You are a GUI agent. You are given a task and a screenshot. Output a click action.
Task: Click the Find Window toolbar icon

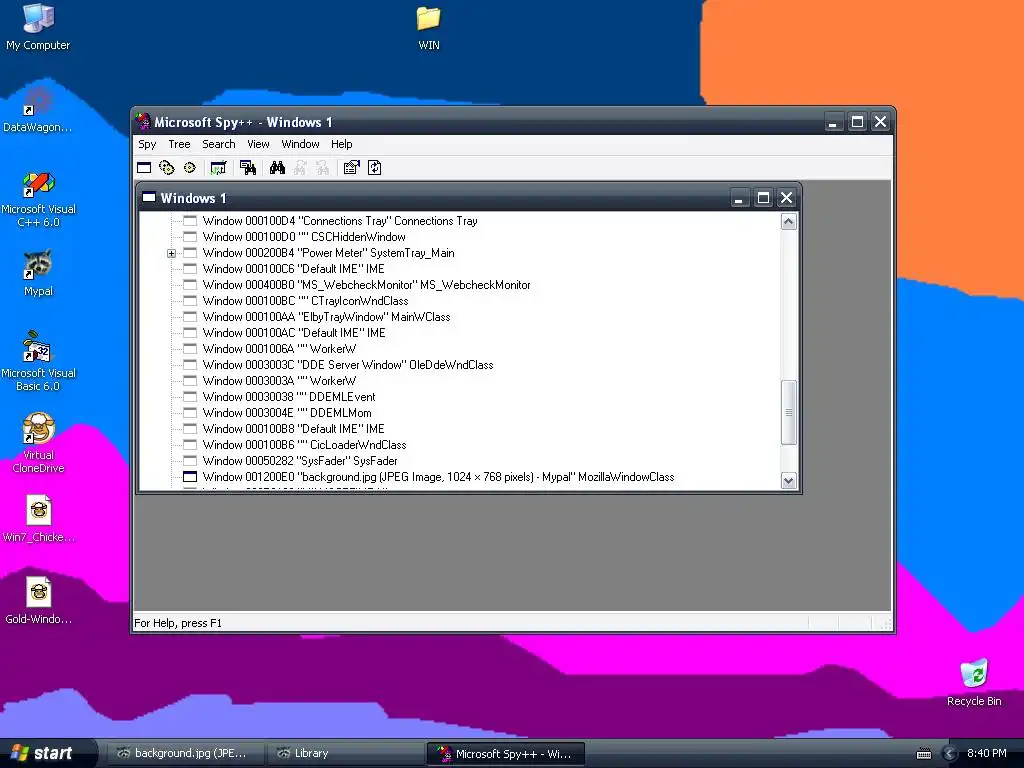248,168
